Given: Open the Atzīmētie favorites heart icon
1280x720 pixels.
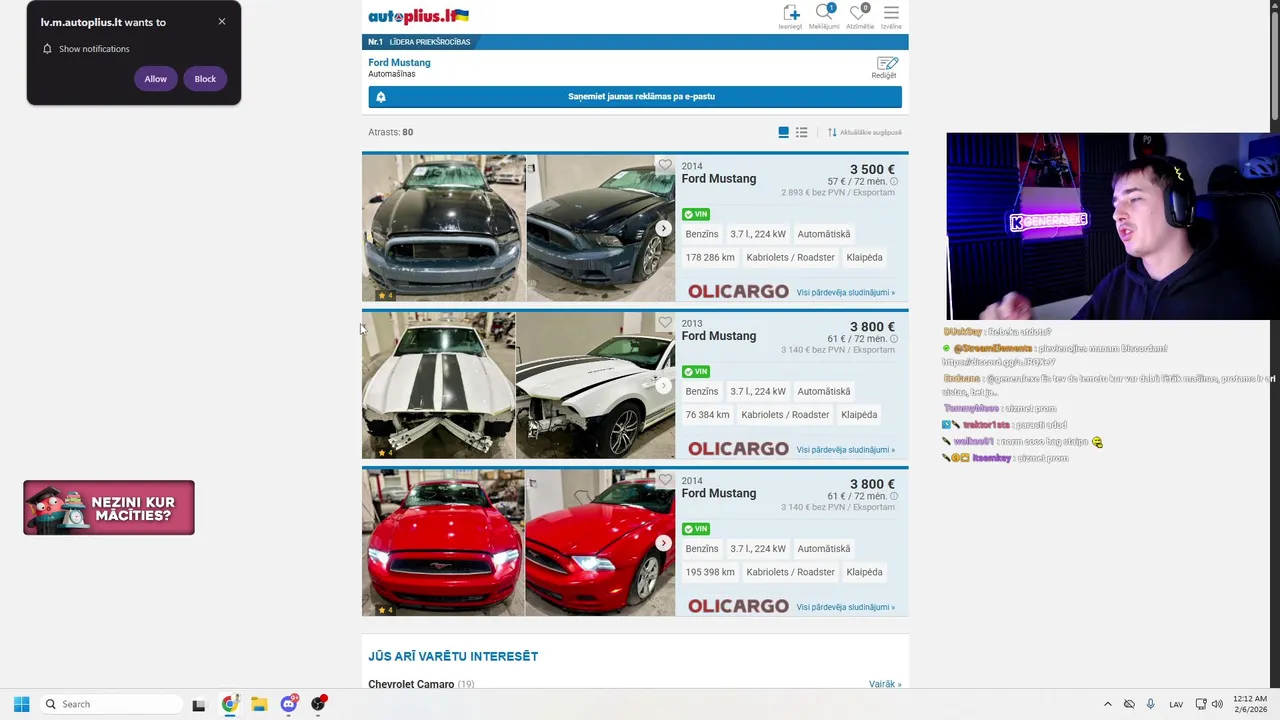Looking at the screenshot, I should click(859, 16).
